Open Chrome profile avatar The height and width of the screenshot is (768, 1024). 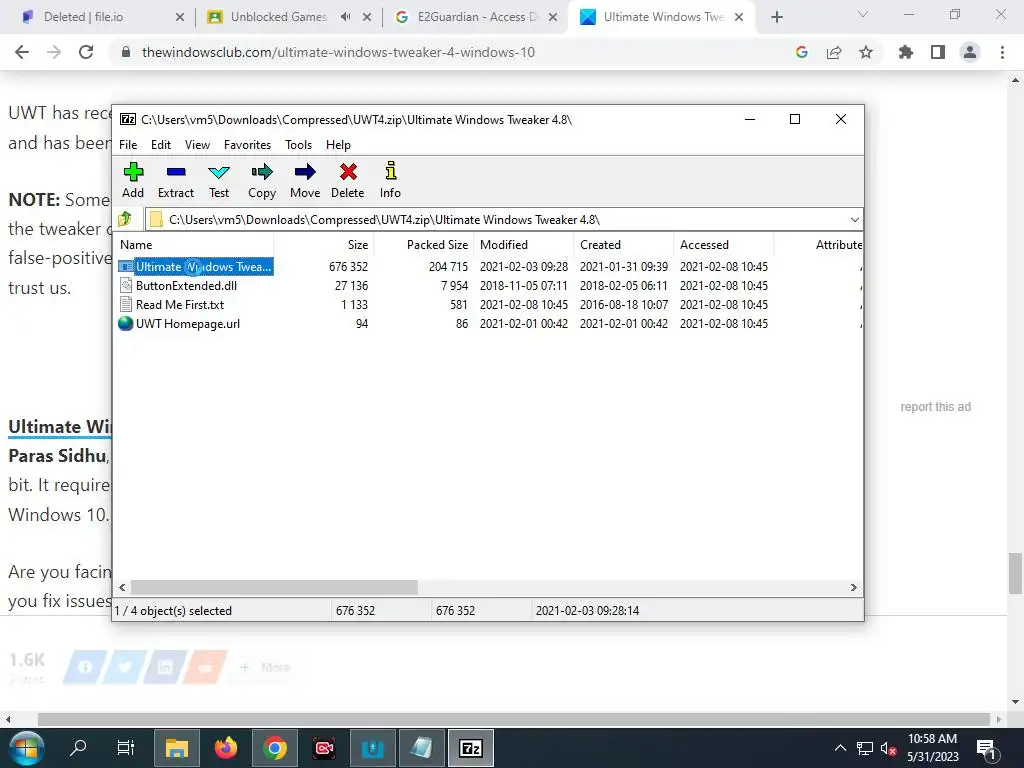tap(970, 52)
